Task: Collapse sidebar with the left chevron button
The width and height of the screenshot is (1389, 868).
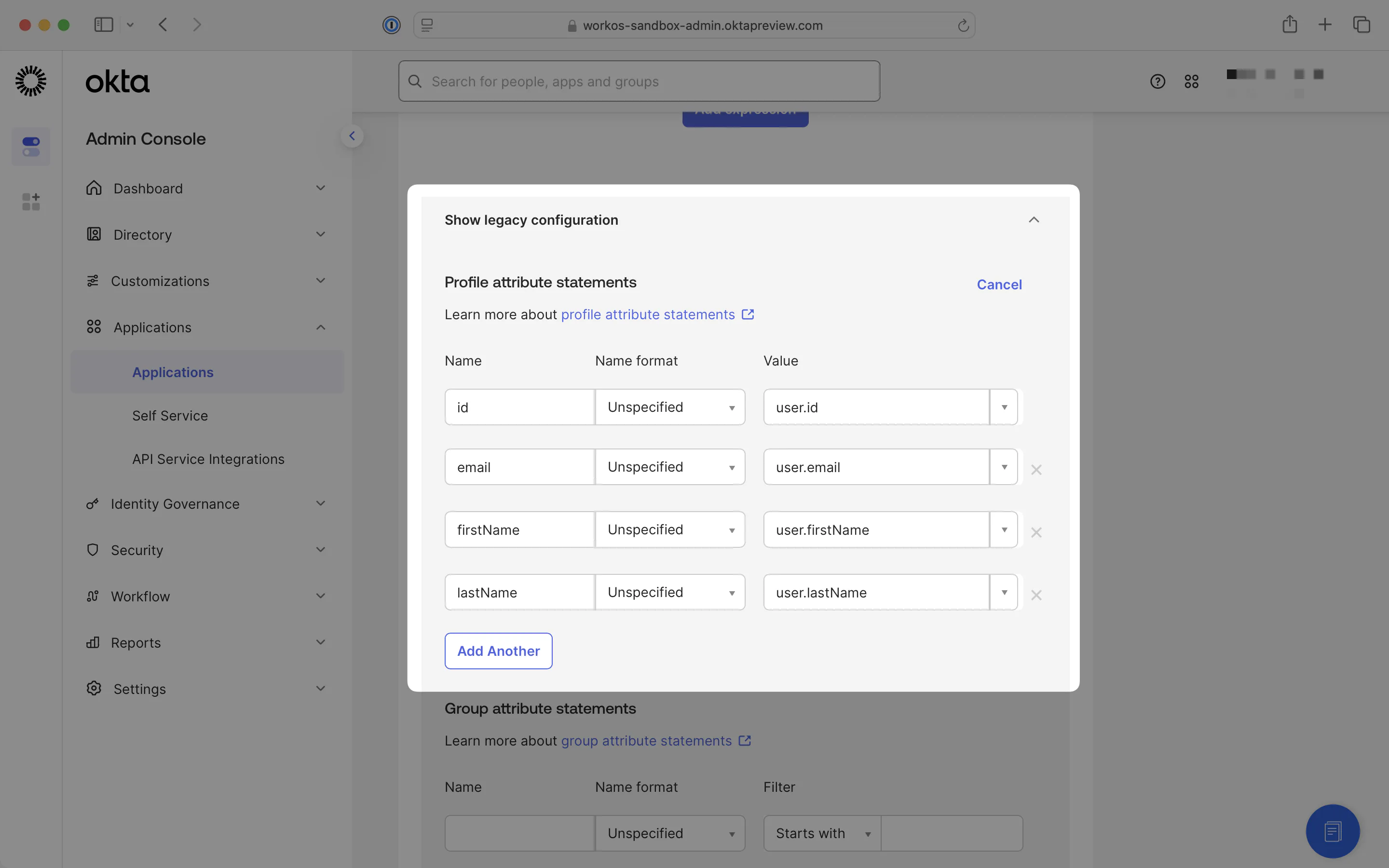Action: point(352,136)
